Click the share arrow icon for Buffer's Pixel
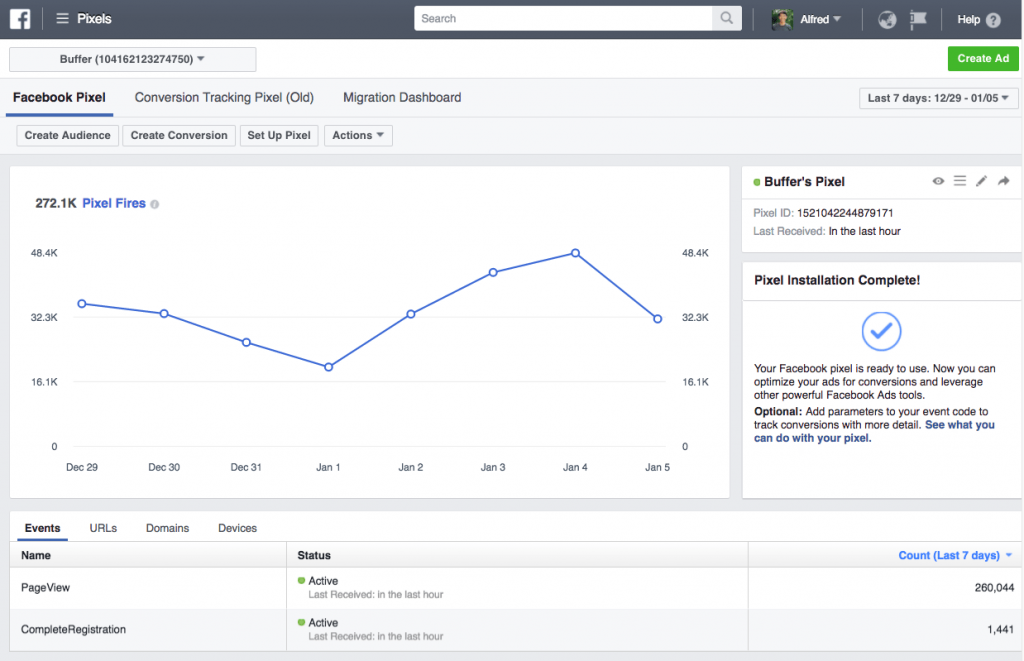Image resolution: width=1024 pixels, height=661 pixels. click(x=1004, y=181)
